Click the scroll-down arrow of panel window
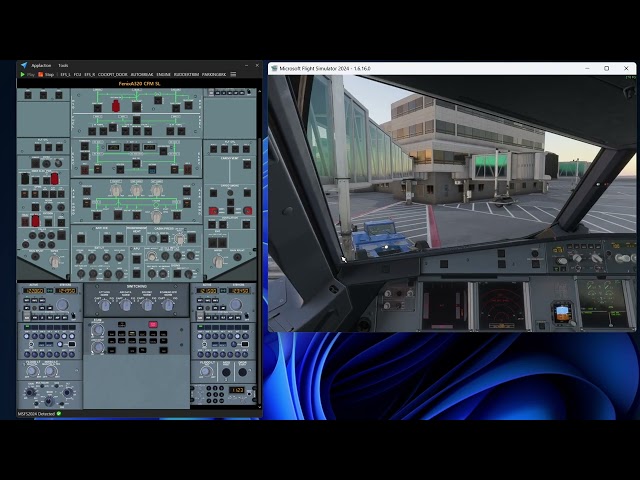 coord(260,407)
